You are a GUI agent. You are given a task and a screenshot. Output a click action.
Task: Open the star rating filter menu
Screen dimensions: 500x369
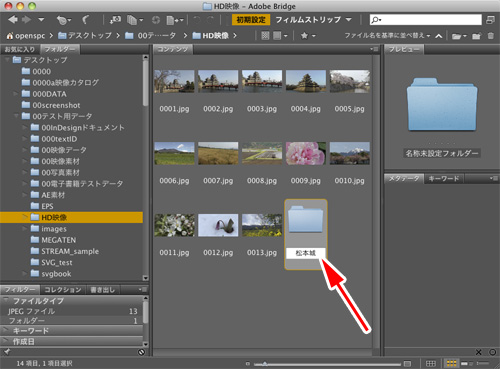pos(308,35)
